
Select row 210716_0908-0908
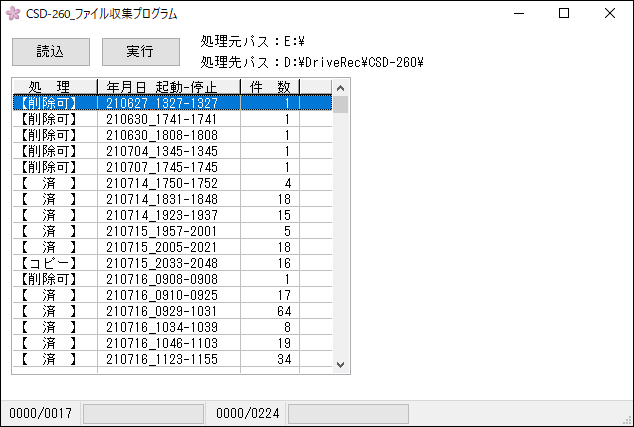click(x=173, y=279)
